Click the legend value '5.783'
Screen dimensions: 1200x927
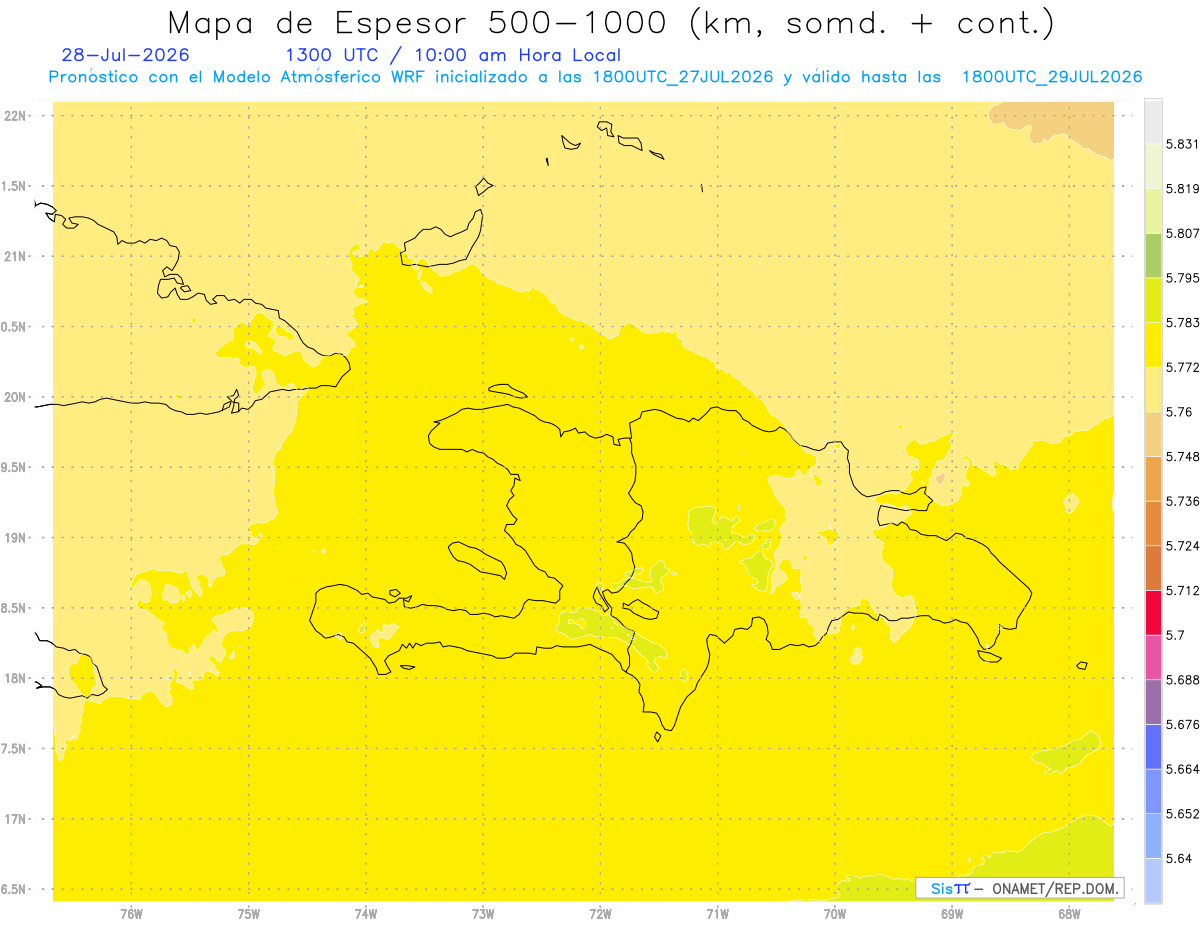pyautogui.click(x=1183, y=322)
